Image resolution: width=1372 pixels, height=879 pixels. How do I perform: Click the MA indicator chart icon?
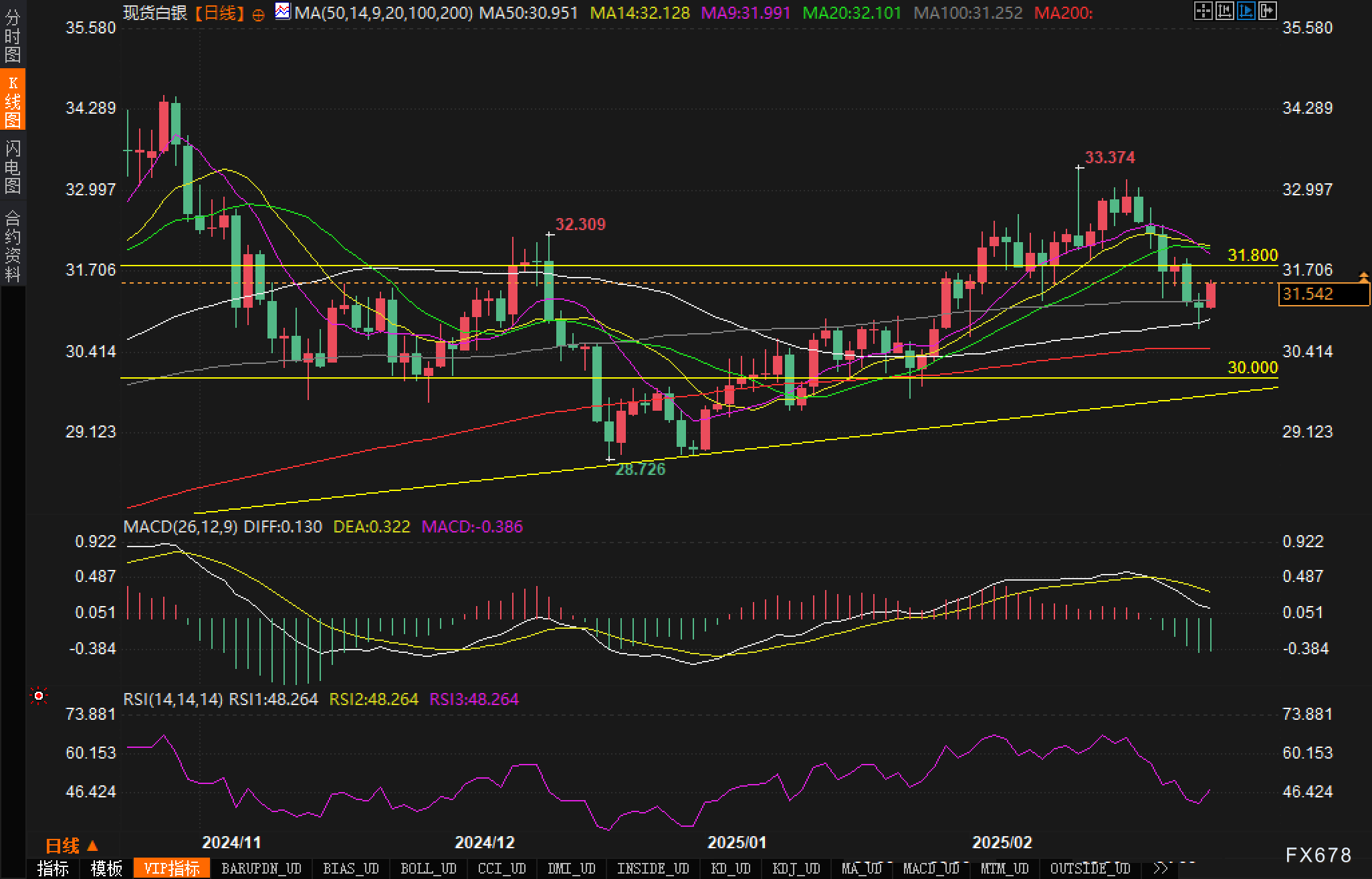[x=283, y=11]
